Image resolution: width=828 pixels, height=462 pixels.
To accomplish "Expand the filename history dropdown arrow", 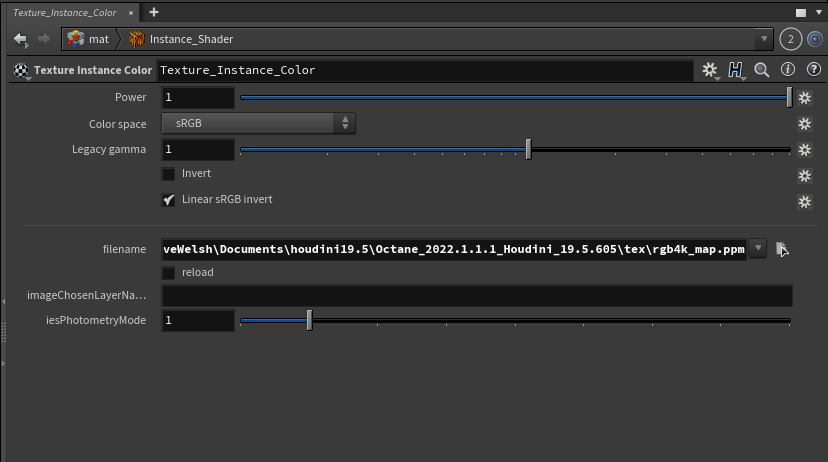I will coord(758,248).
